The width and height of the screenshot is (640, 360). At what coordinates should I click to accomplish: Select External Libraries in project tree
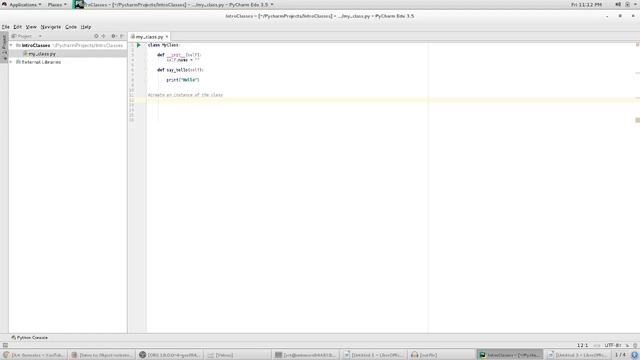pos(41,62)
